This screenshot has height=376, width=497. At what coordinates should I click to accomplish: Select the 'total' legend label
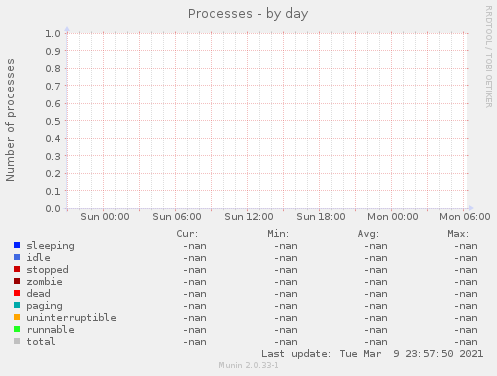(x=41, y=342)
